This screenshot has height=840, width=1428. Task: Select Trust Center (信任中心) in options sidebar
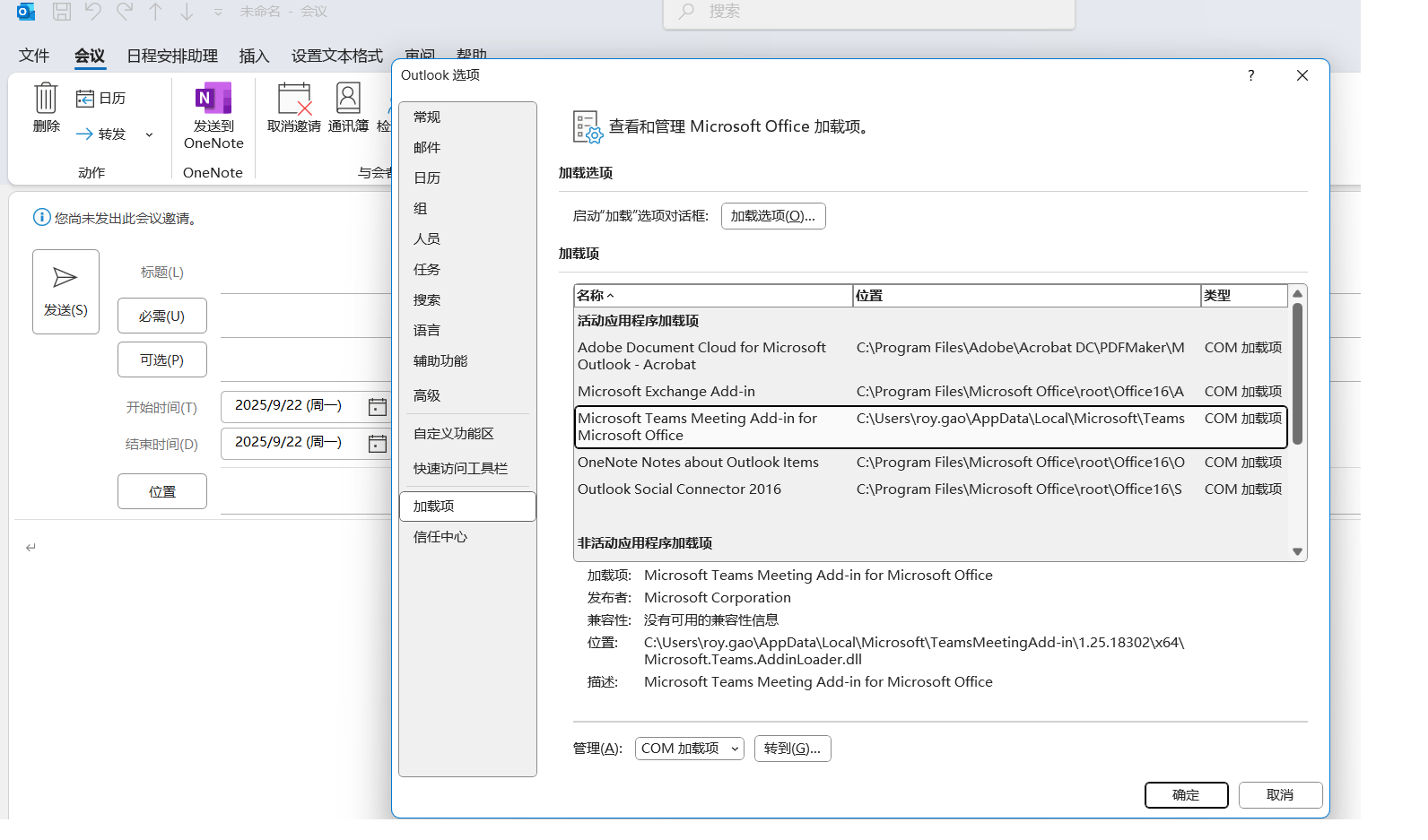(x=440, y=537)
